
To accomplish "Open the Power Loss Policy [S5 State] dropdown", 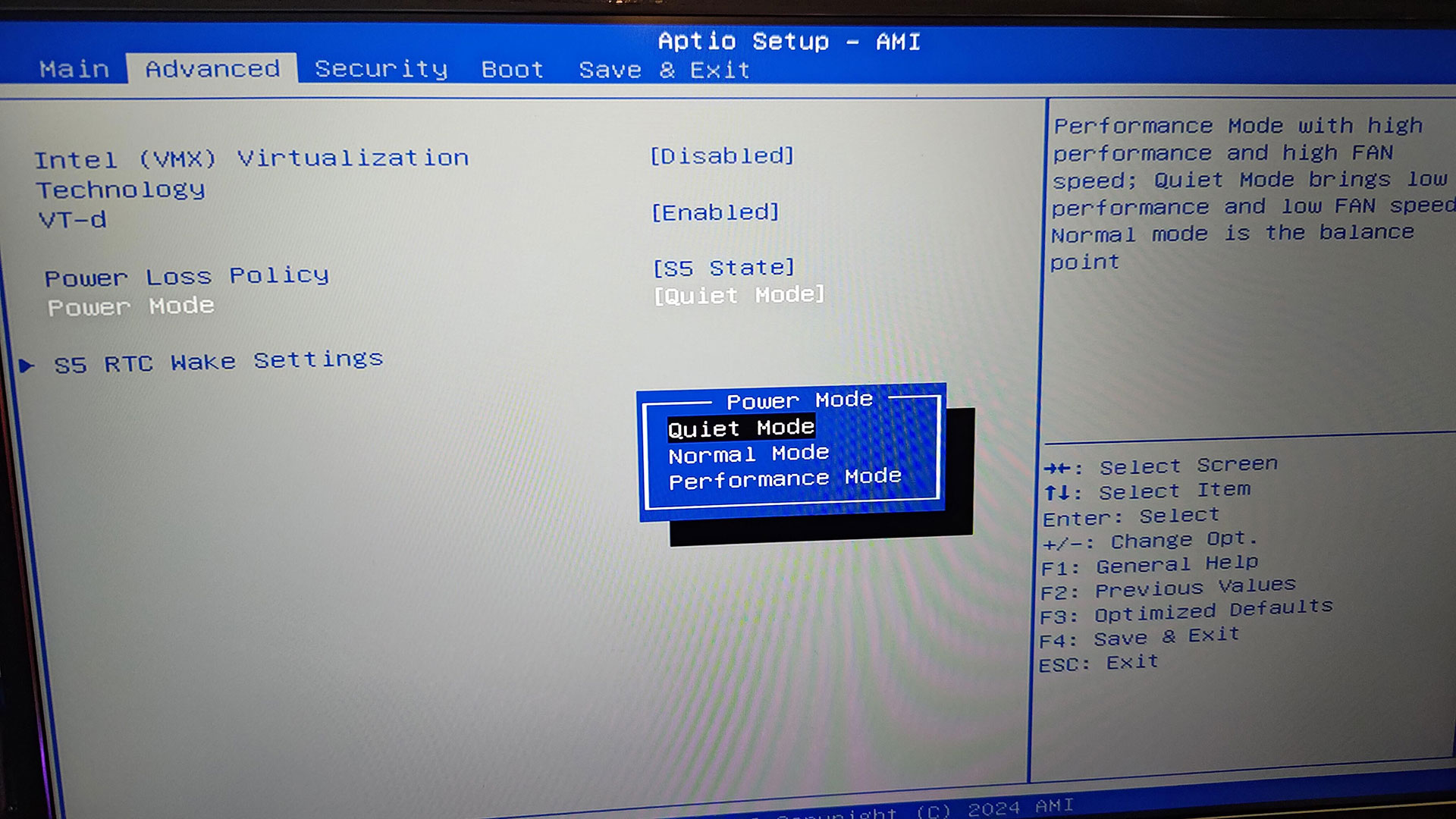I will (x=723, y=268).
